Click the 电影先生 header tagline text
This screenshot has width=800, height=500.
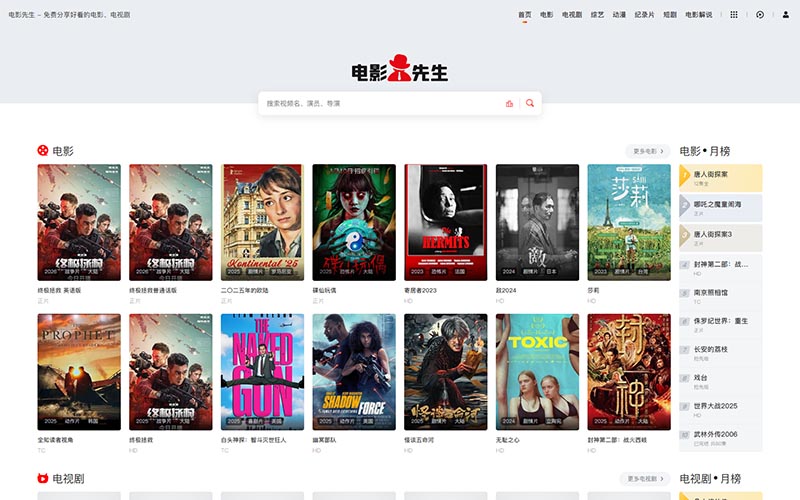click(69, 15)
